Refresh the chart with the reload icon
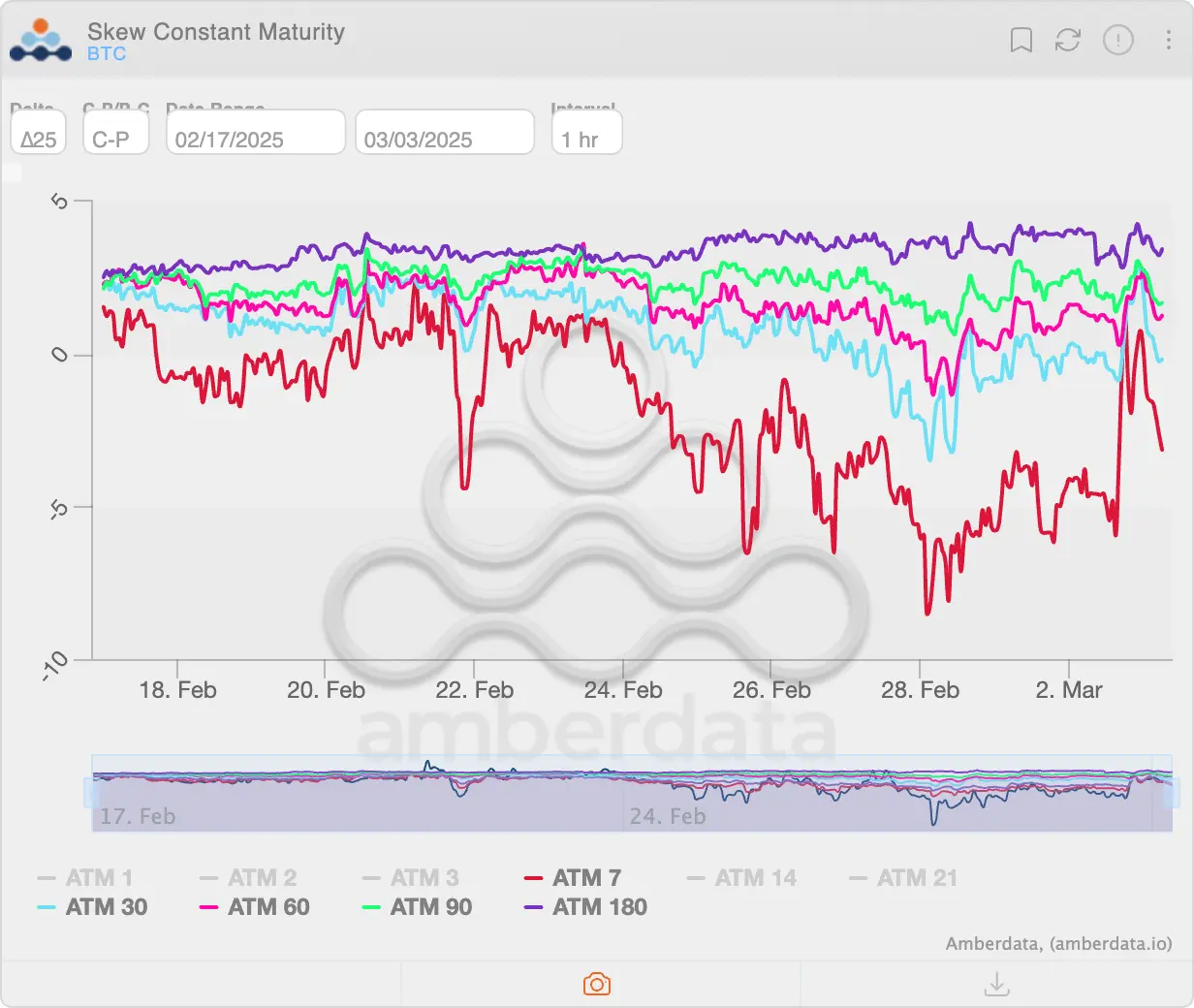The height and width of the screenshot is (1008, 1194). (1068, 40)
